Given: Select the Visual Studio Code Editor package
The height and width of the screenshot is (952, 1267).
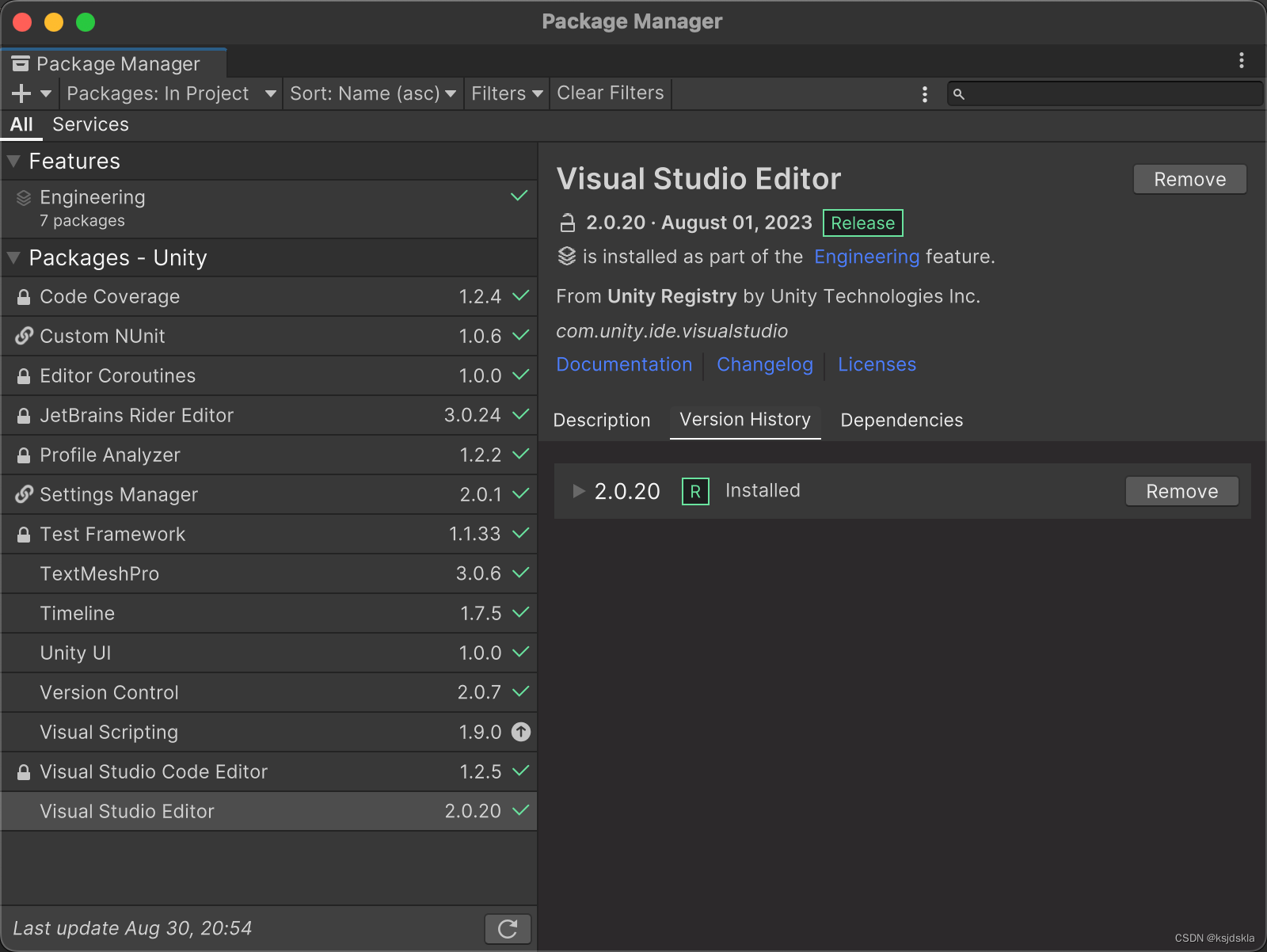Looking at the screenshot, I should point(269,771).
